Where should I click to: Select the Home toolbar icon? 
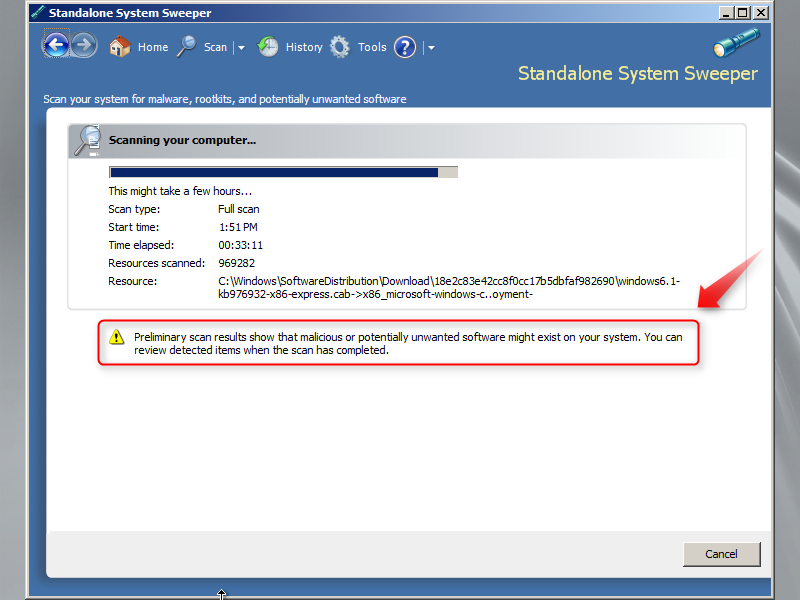(119, 46)
